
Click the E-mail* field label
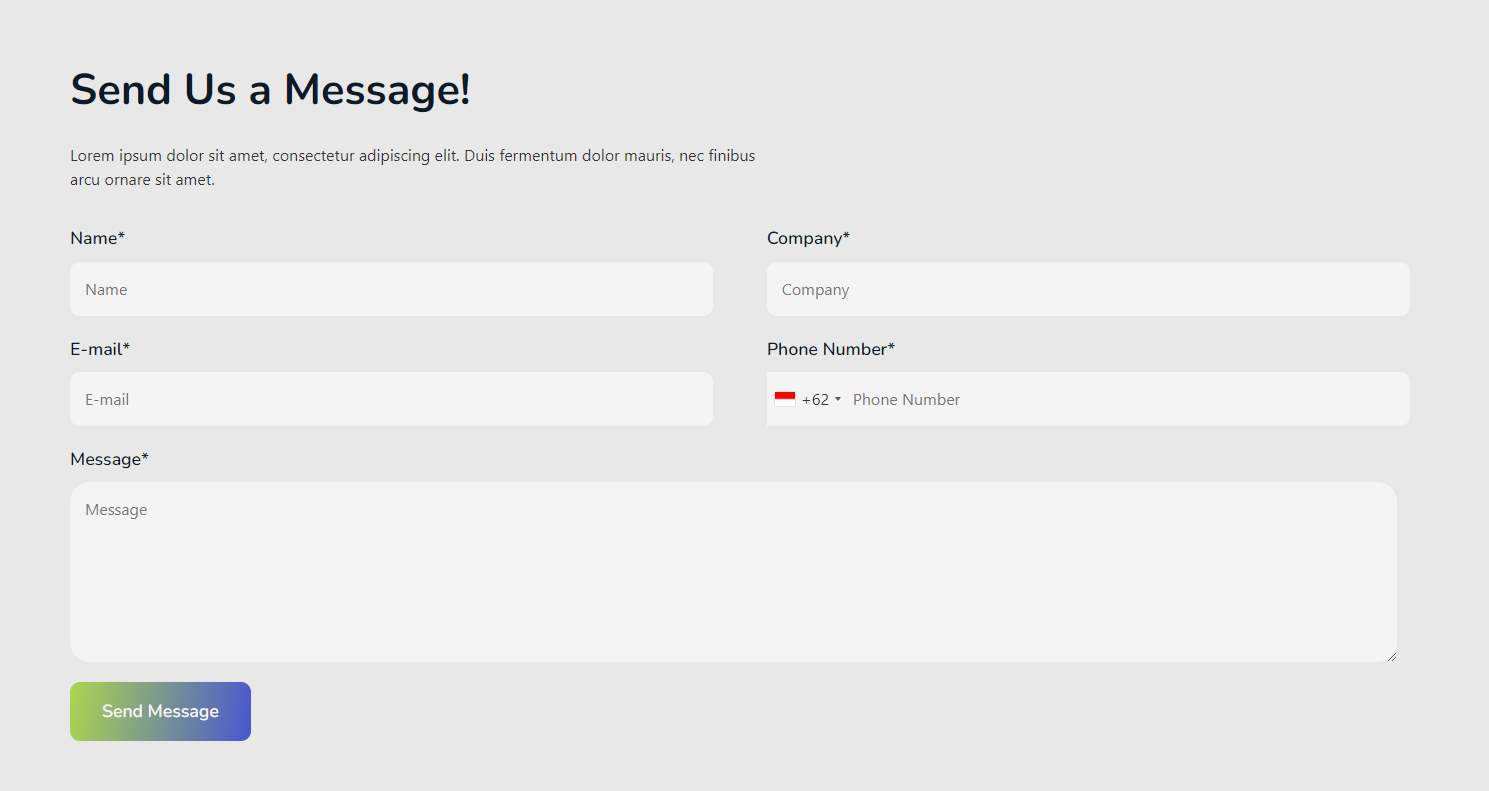[x=99, y=349]
